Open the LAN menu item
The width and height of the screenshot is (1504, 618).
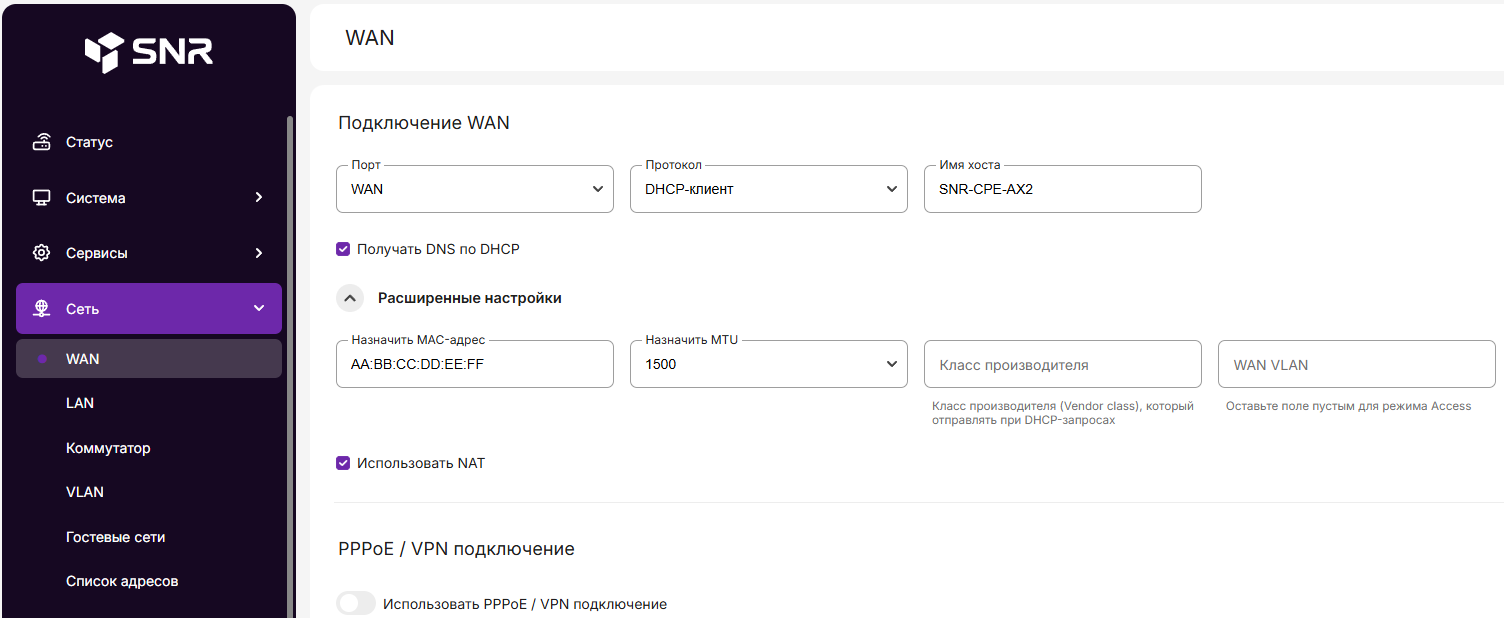[x=80, y=403]
